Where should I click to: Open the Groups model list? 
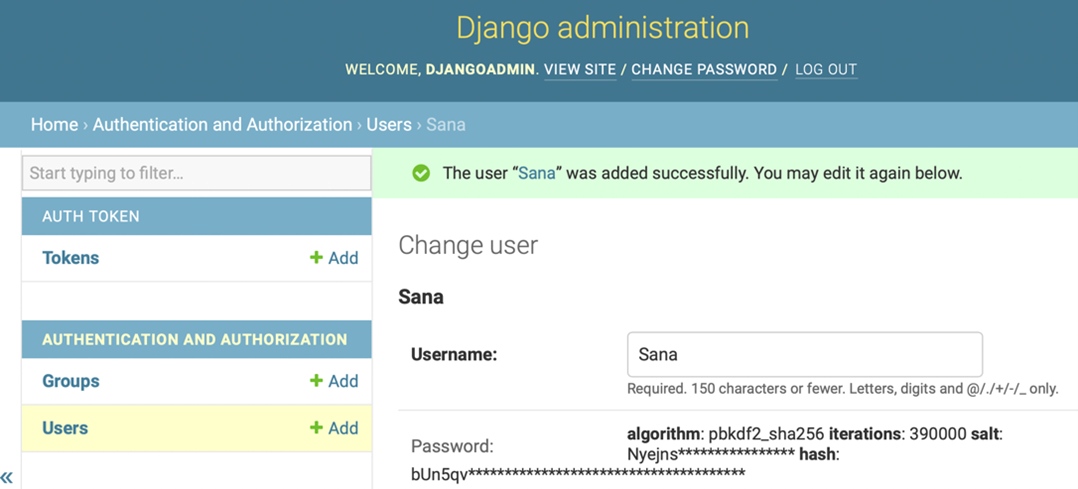(70, 381)
